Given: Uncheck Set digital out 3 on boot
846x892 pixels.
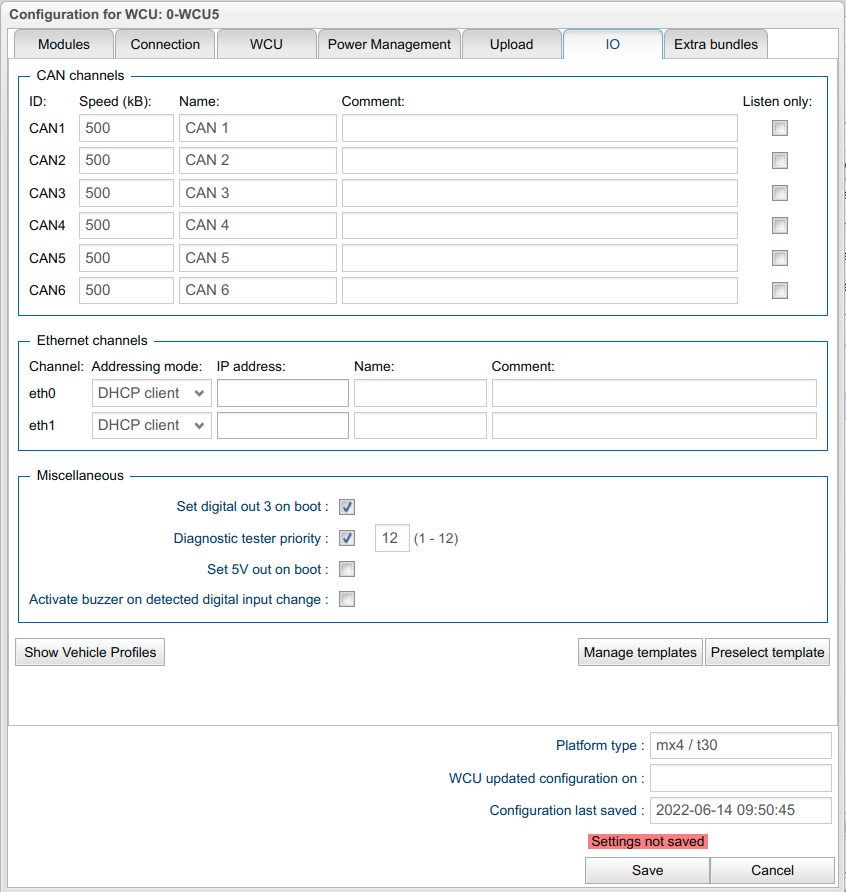Looking at the screenshot, I should pos(347,507).
